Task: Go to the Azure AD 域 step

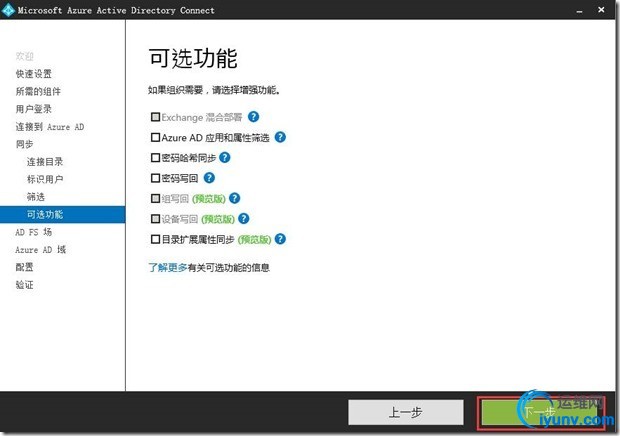Action: [40, 250]
